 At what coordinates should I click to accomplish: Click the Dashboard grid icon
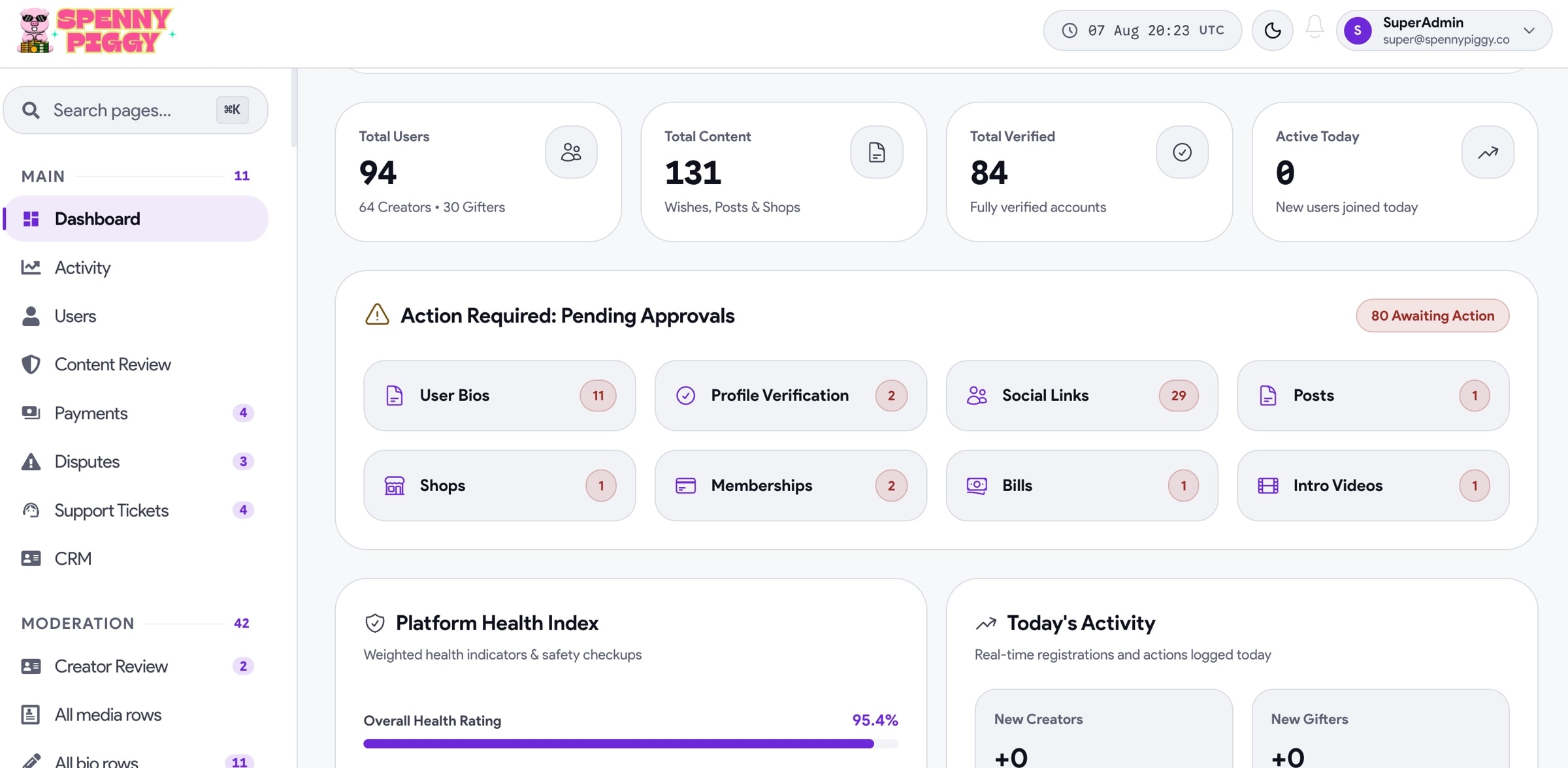[31, 219]
